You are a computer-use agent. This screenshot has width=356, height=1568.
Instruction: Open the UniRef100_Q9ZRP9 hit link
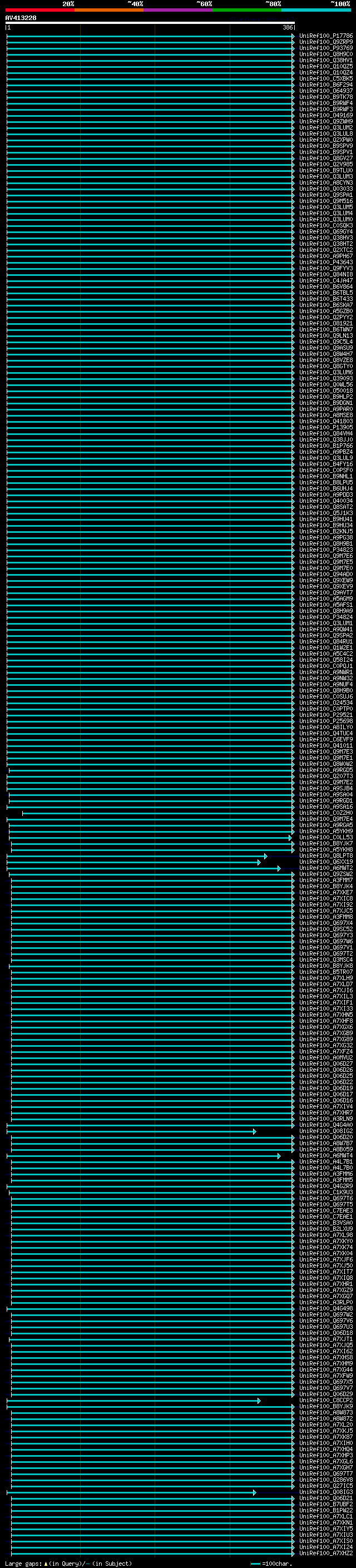pos(325,42)
